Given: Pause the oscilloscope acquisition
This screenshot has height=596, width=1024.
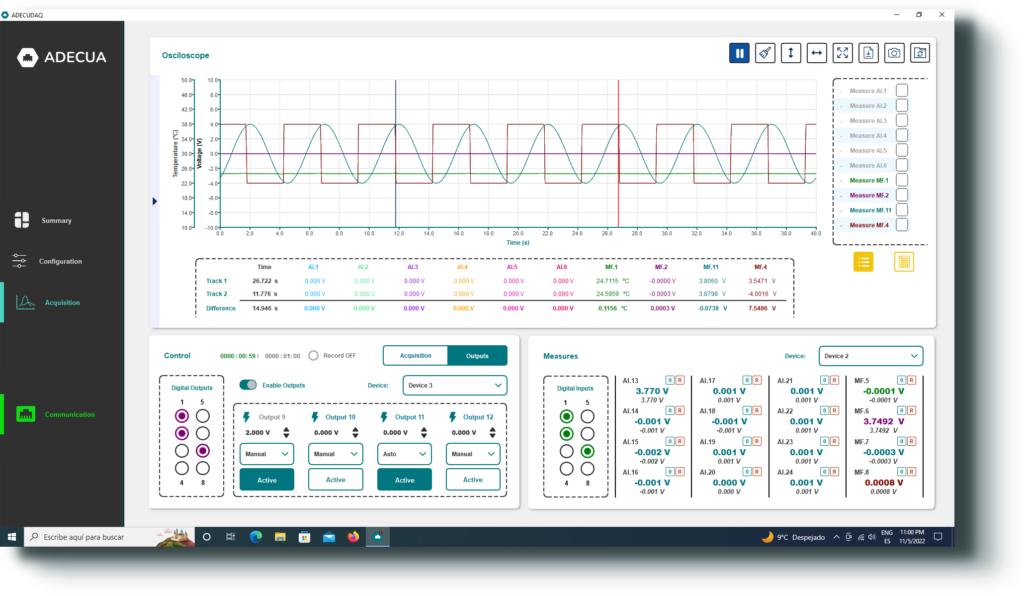Looking at the screenshot, I should 739,53.
